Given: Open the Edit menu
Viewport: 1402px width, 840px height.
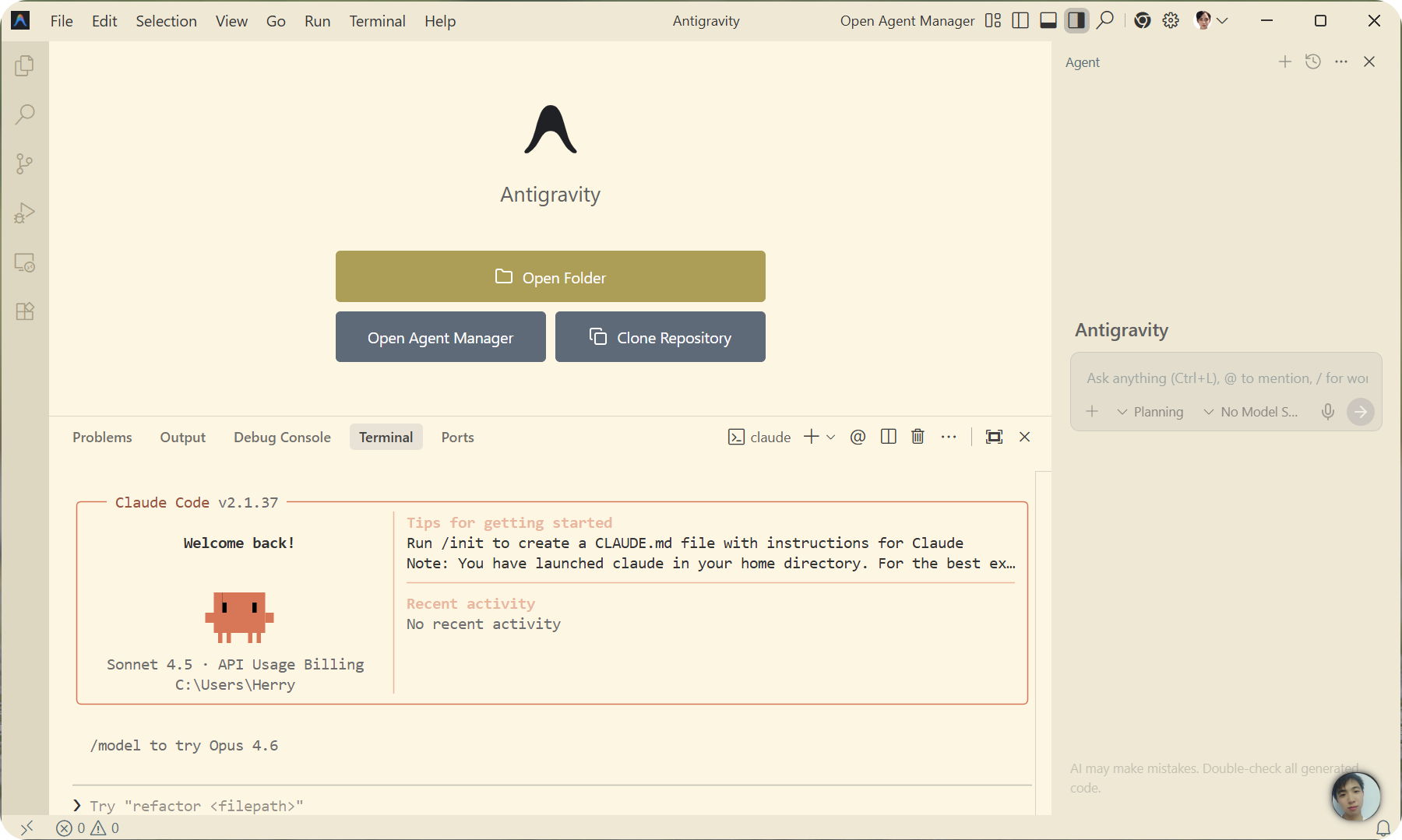Looking at the screenshot, I should pyautogui.click(x=104, y=21).
